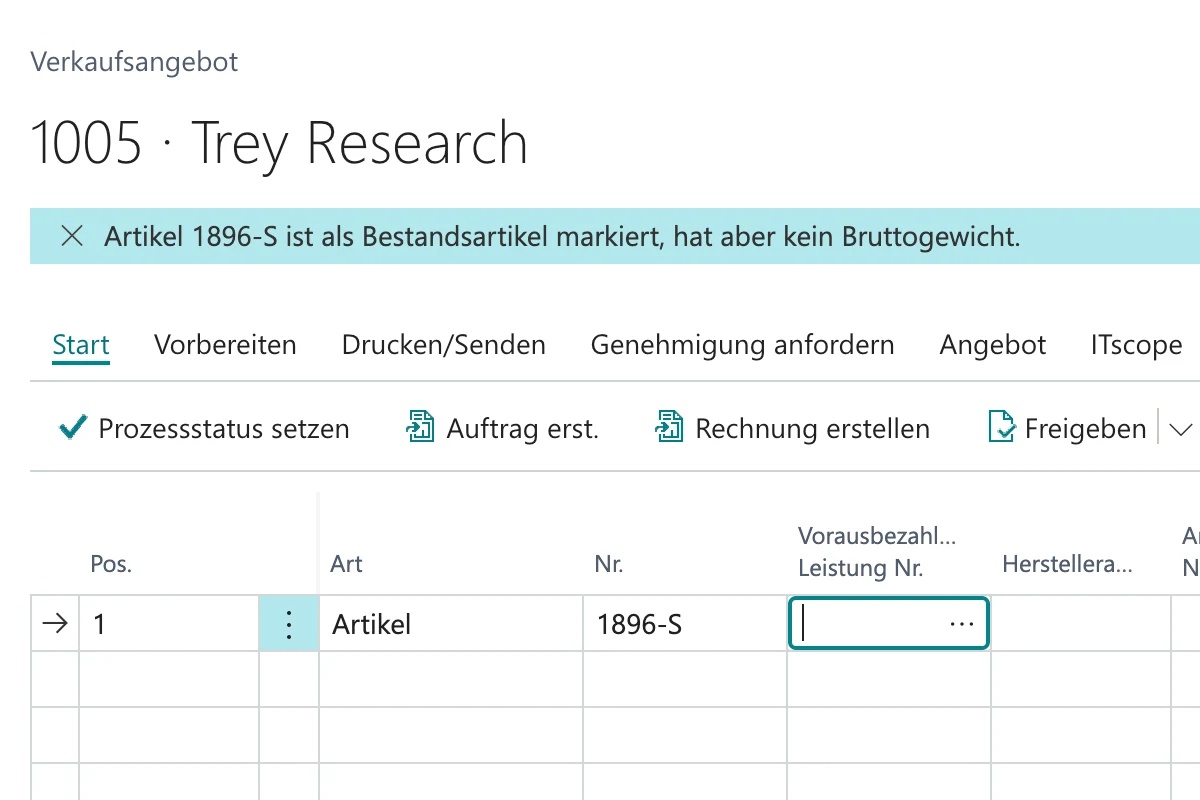Click the Auftrag erst. document icon
The height and width of the screenshot is (800, 1200).
[420, 428]
